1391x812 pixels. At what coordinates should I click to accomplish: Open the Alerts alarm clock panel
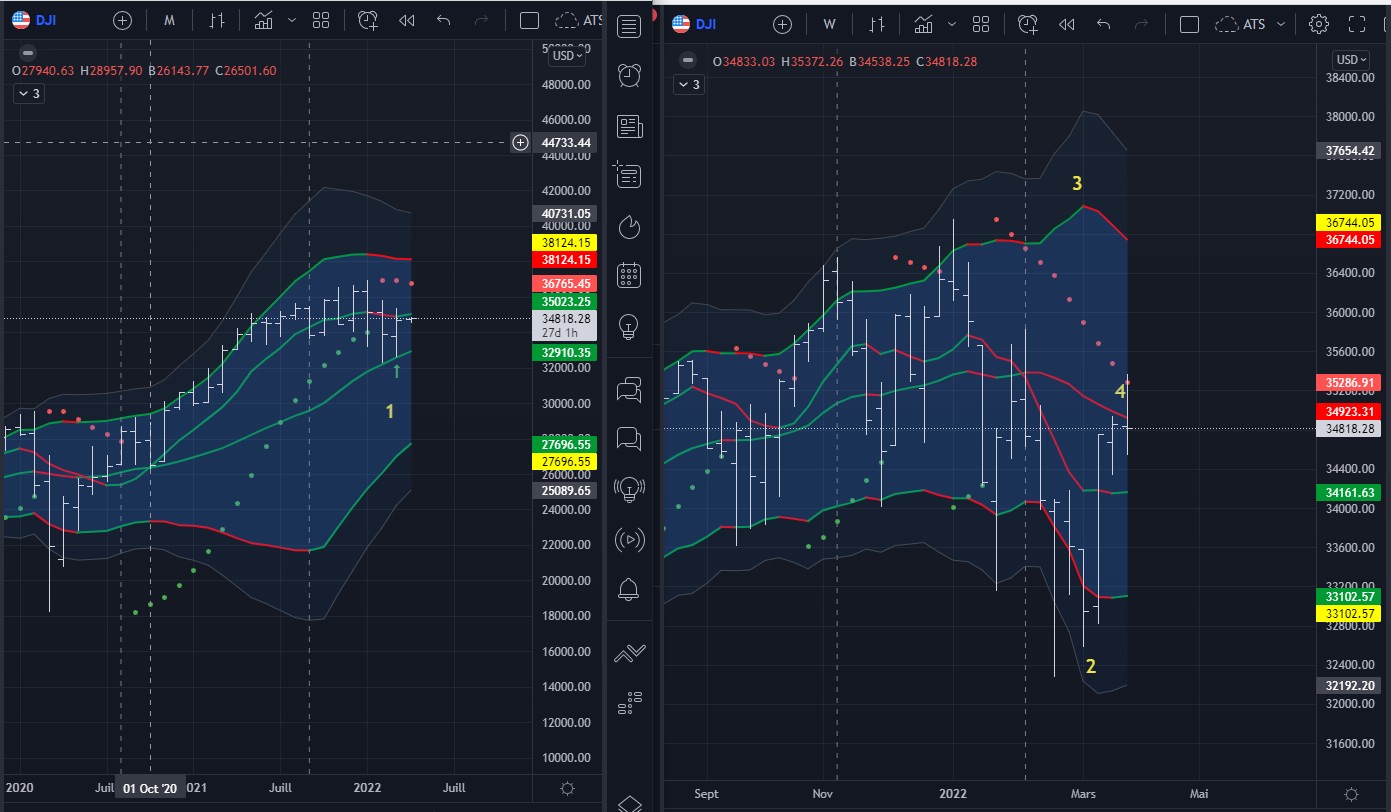pos(629,75)
